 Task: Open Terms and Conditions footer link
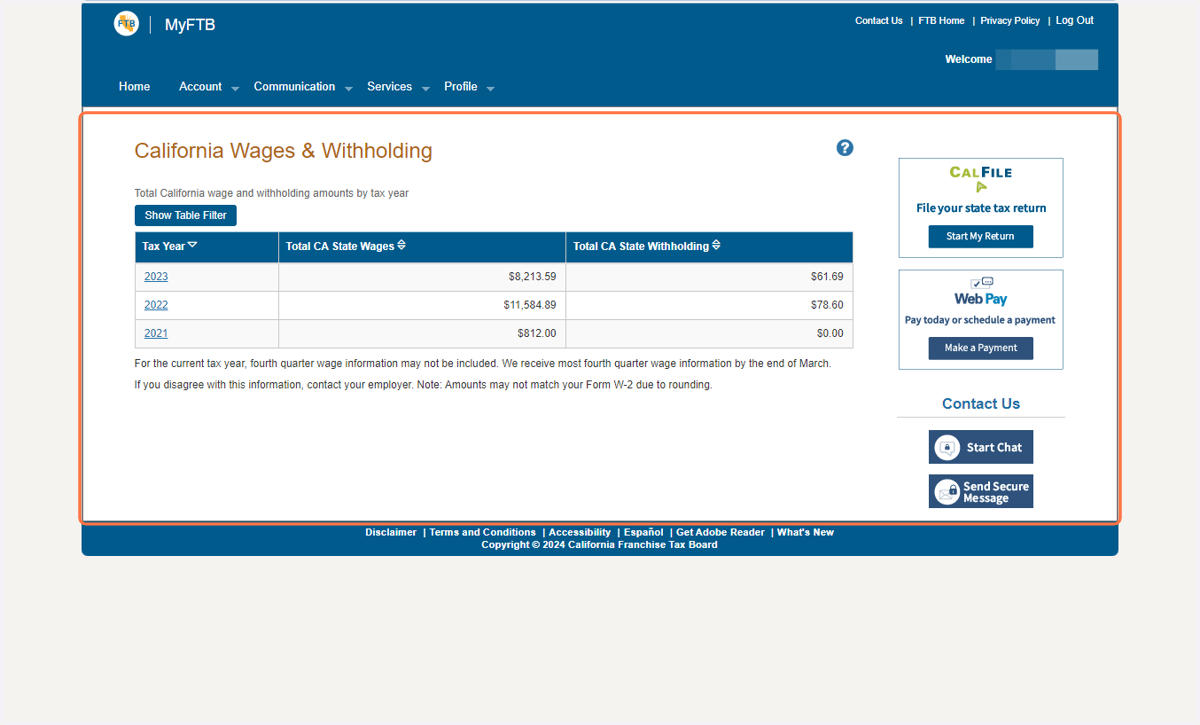tap(483, 532)
